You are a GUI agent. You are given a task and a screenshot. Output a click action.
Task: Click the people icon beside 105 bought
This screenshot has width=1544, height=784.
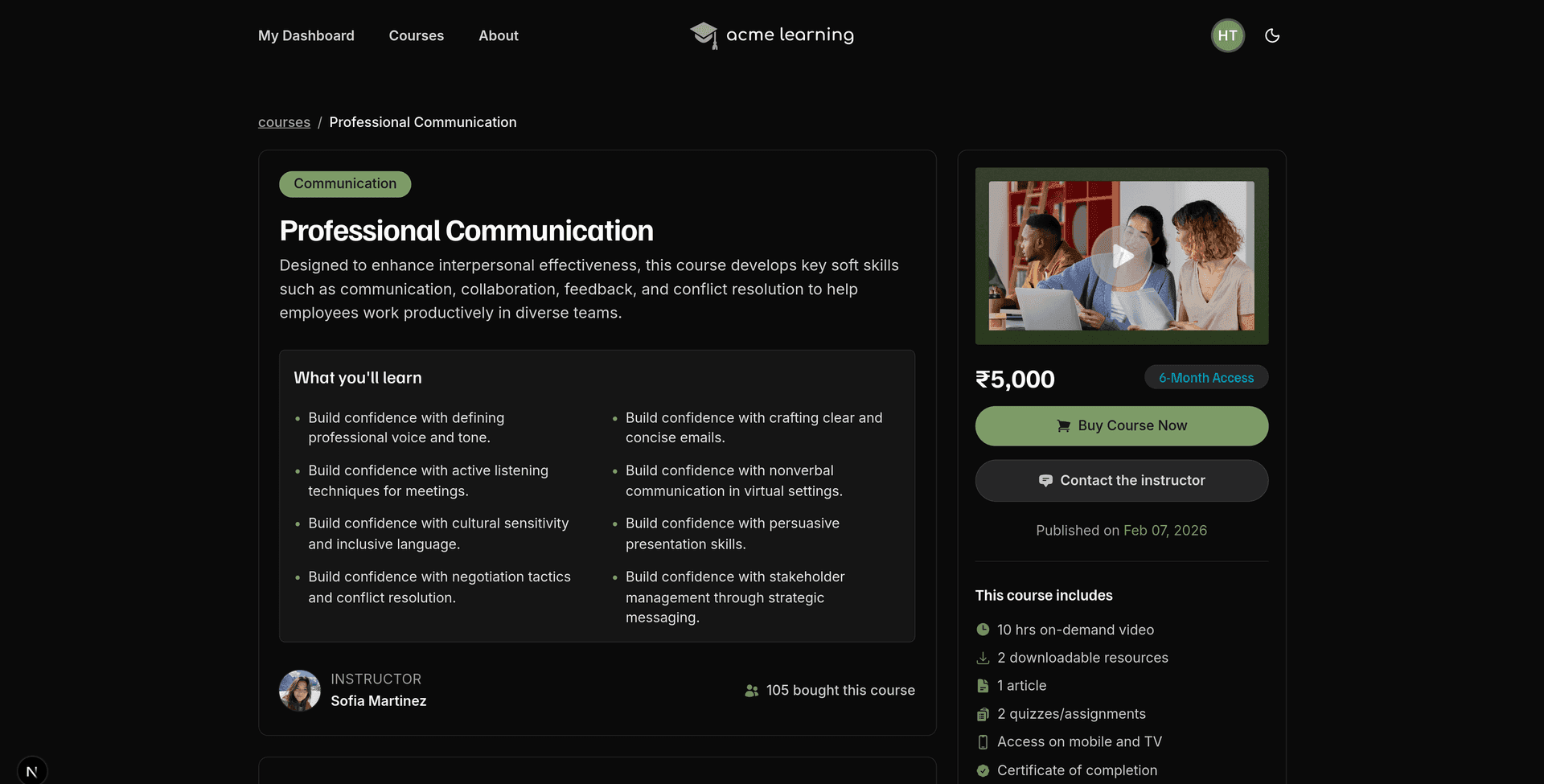pos(751,691)
